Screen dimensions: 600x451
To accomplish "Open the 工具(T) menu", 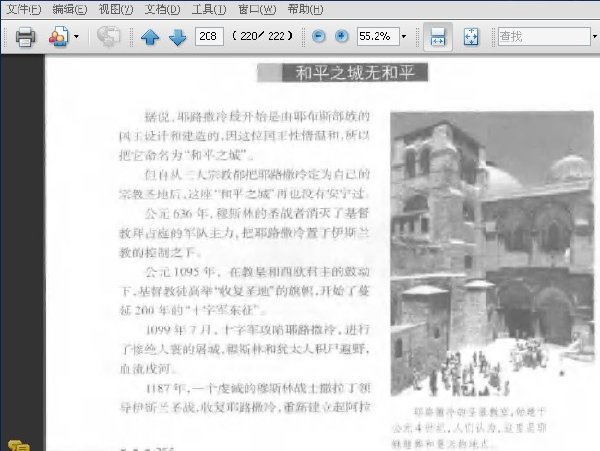I will pyautogui.click(x=209, y=9).
